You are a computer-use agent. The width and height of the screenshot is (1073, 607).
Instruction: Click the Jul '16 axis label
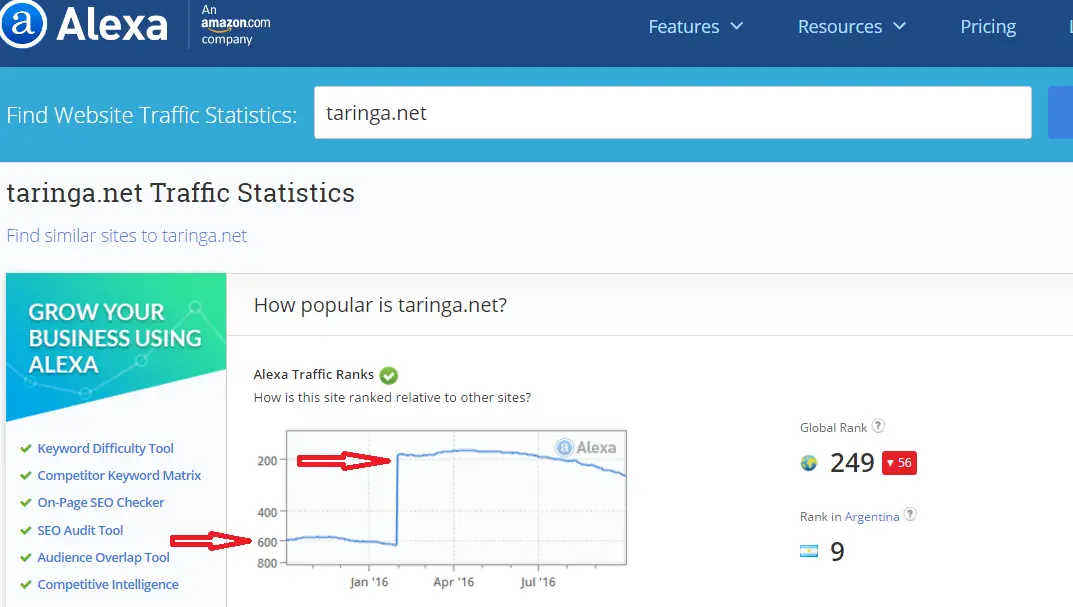click(538, 582)
